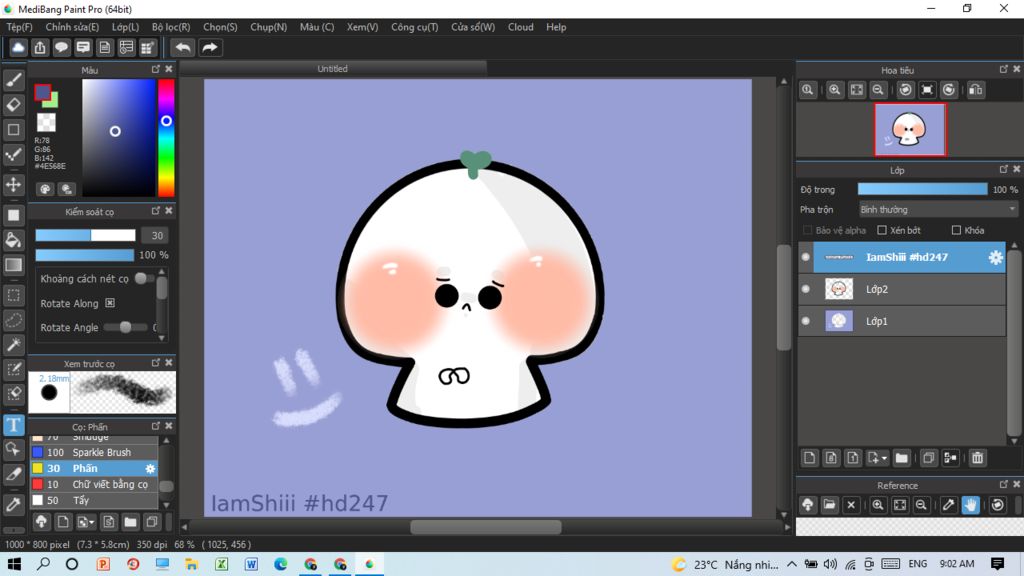Open Windows Start menu
Screen dimensions: 1024x576
pyautogui.click(x=14, y=564)
